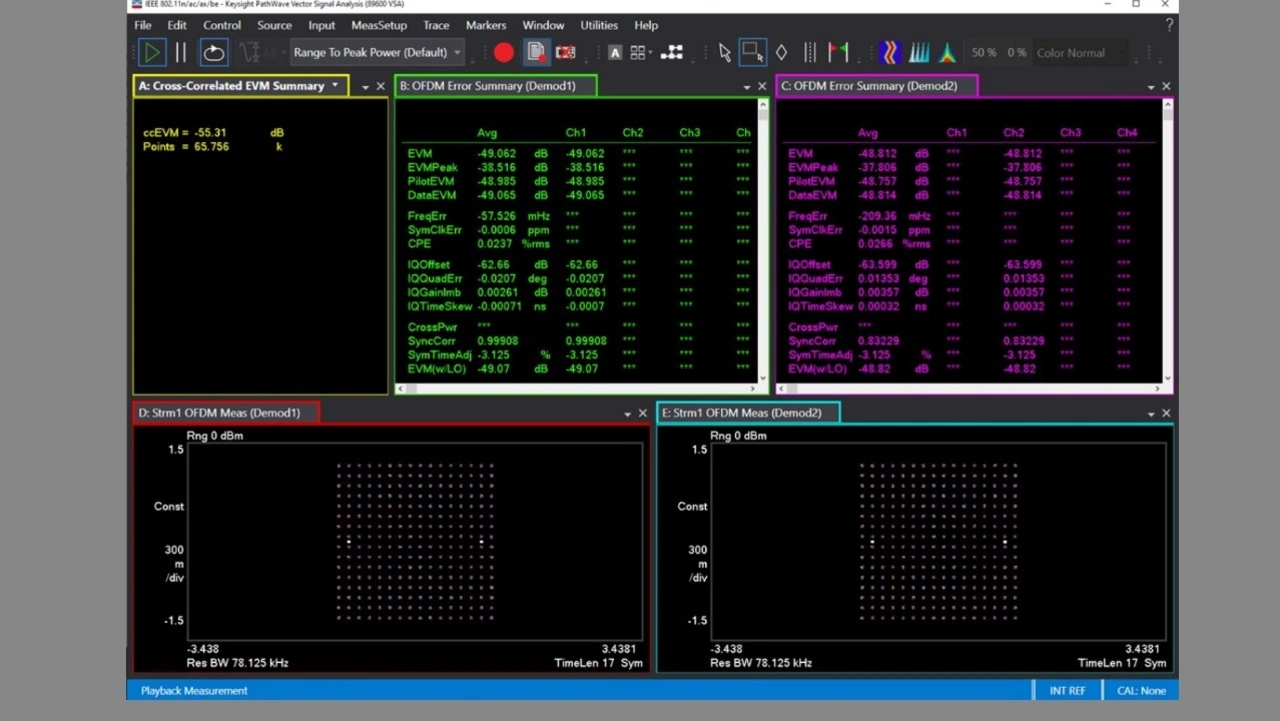Screen dimensions: 1280x721
Task: Click the green Run measurement play button
Action: 152,53
